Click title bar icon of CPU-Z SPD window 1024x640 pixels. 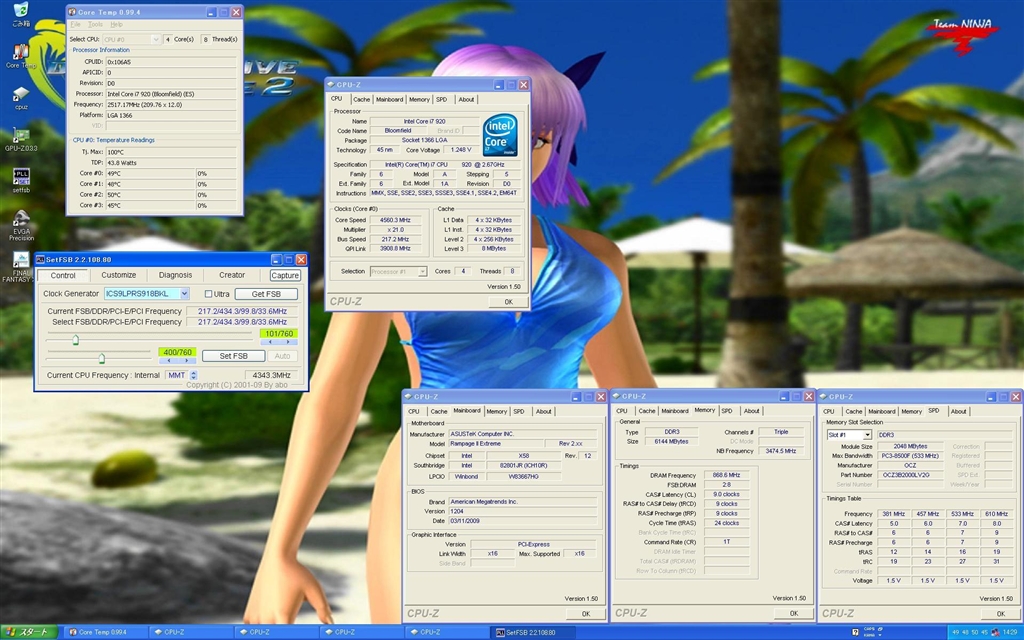click(x=823, y=396)
